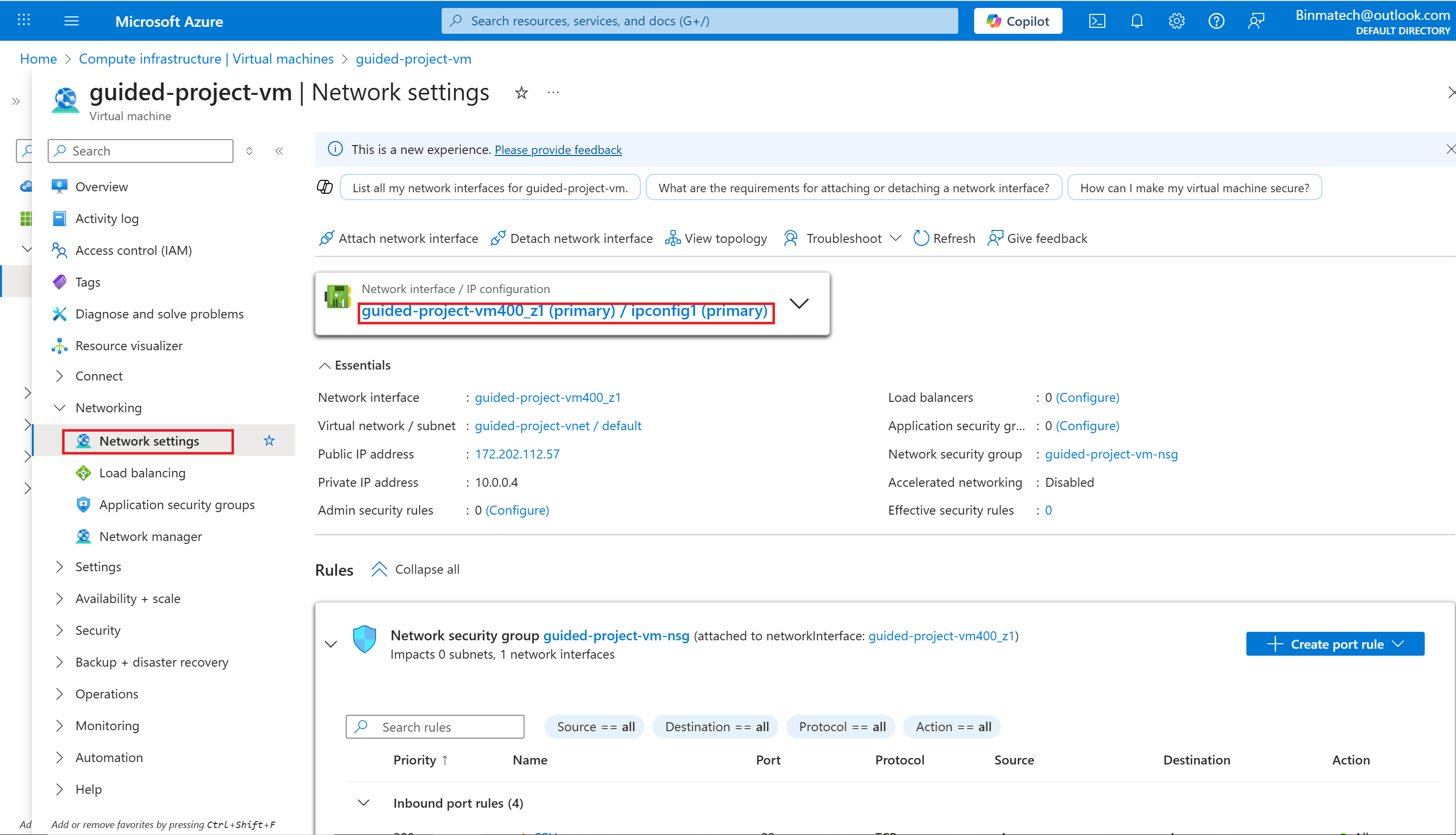The width and height of the screenshot is (1456, 835).
Task: Open network interface selector chevron
Action: click(799, 304)
